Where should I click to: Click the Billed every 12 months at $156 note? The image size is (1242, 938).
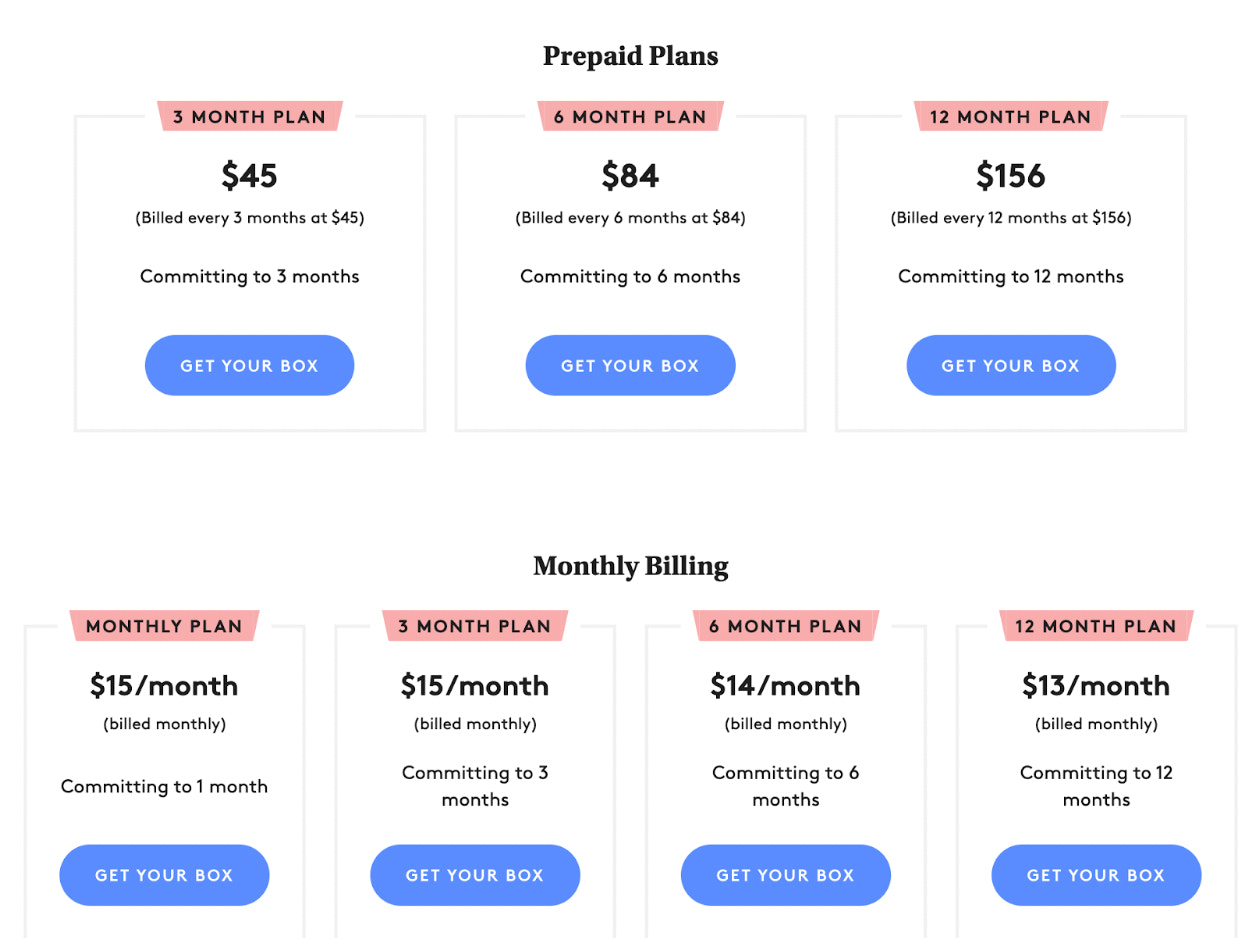[x=1011, y=217]
